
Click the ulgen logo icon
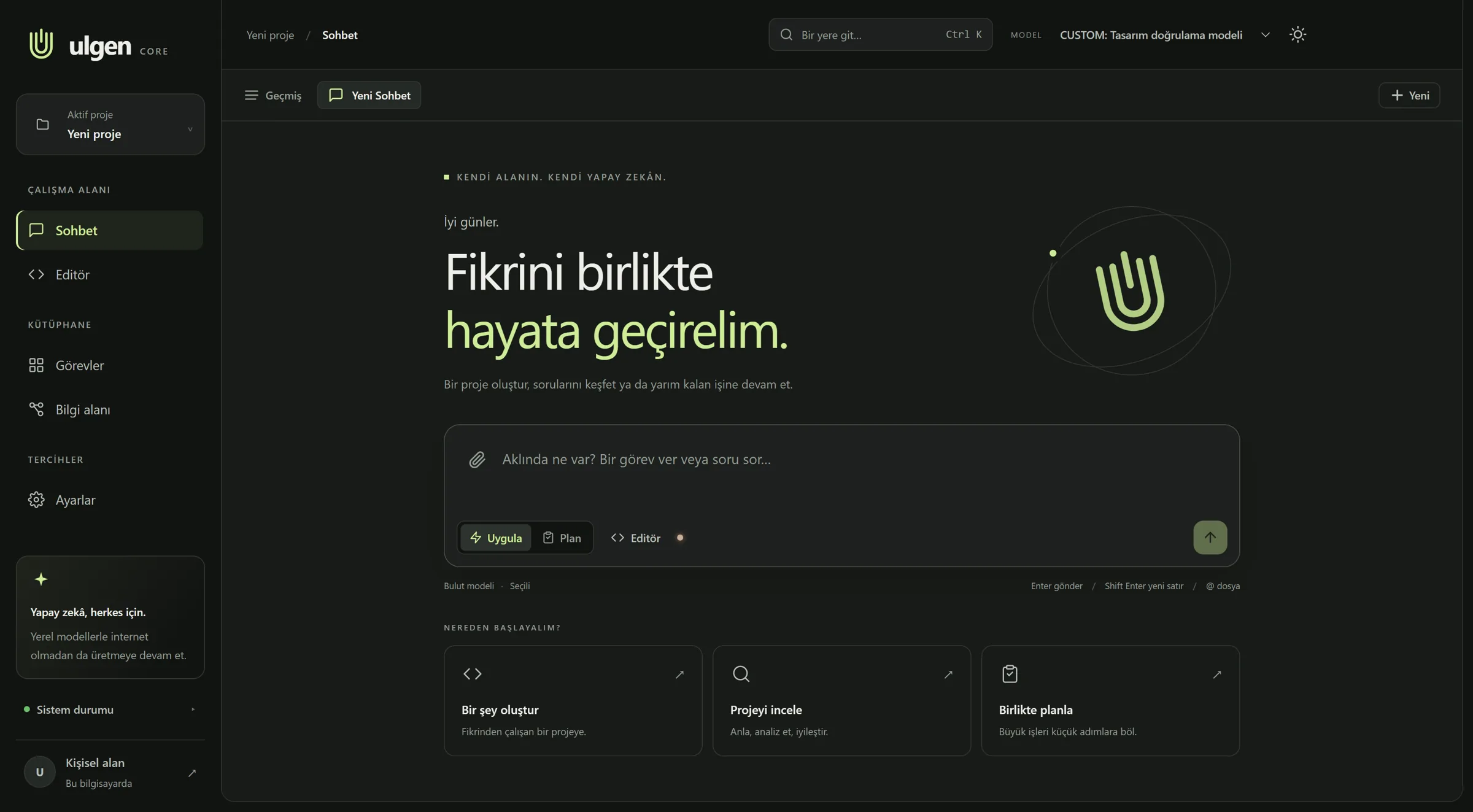[x=41, y=44]
